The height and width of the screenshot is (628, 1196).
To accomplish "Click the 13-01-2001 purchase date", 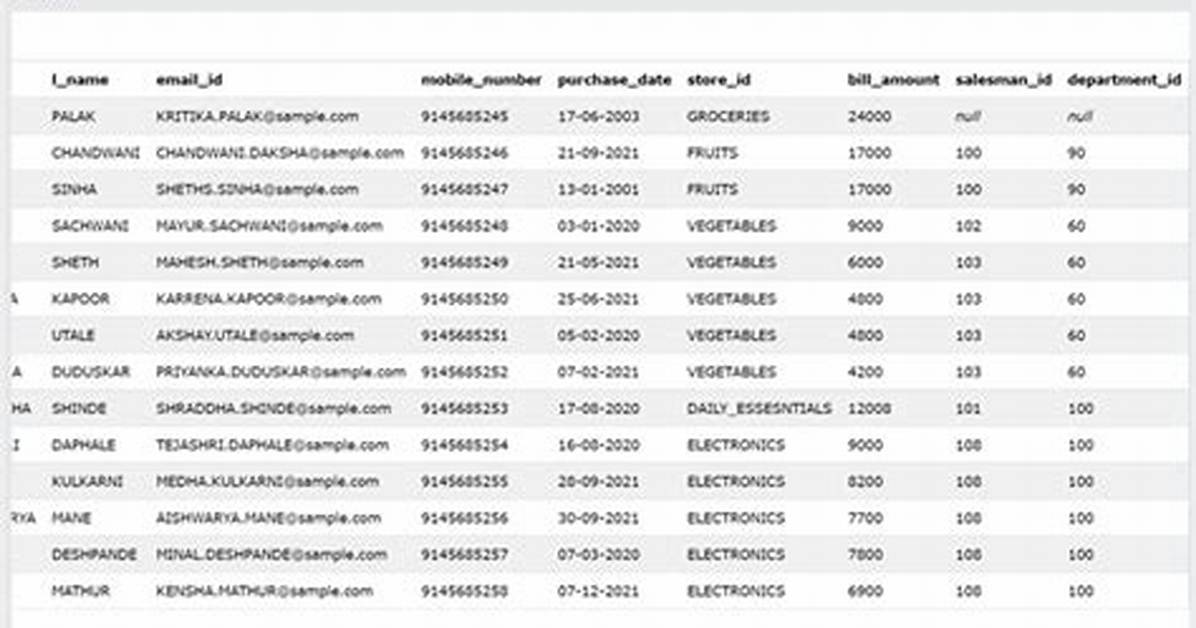I will (598, 190).
